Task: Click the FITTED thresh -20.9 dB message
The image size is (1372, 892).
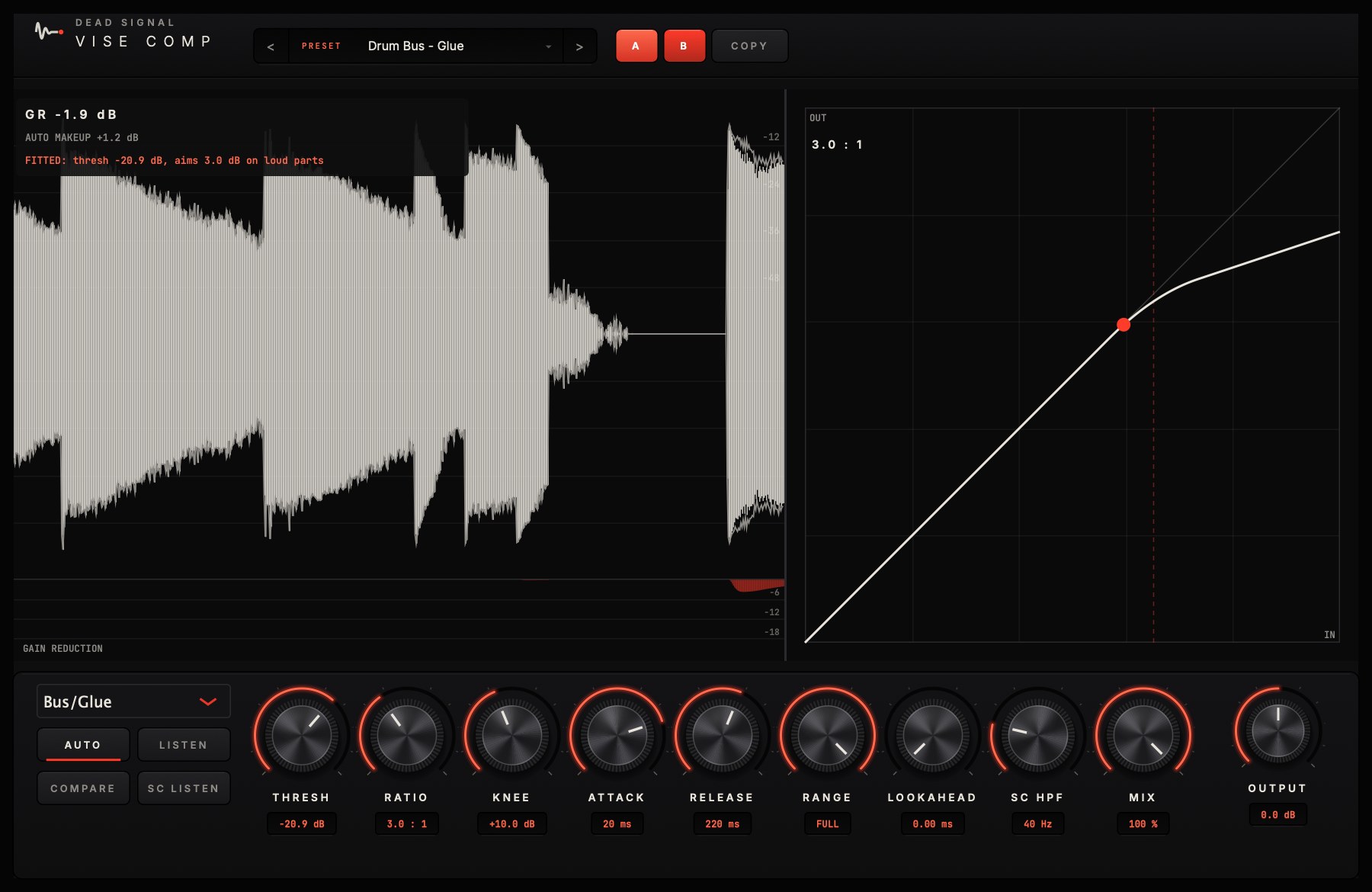Action: 175,161
